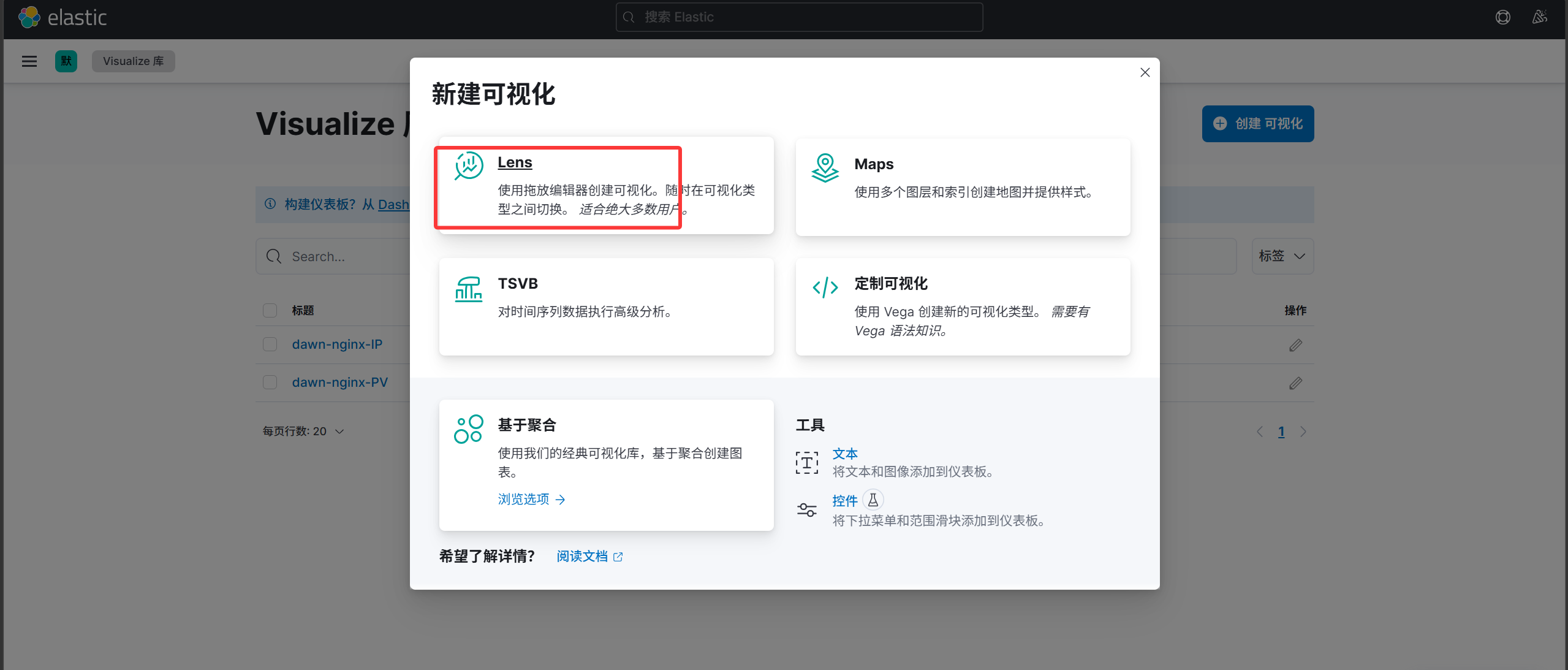Select the TSVB visualization option
This screenshot has height=670, width=1568.
(x=607, y=306)
